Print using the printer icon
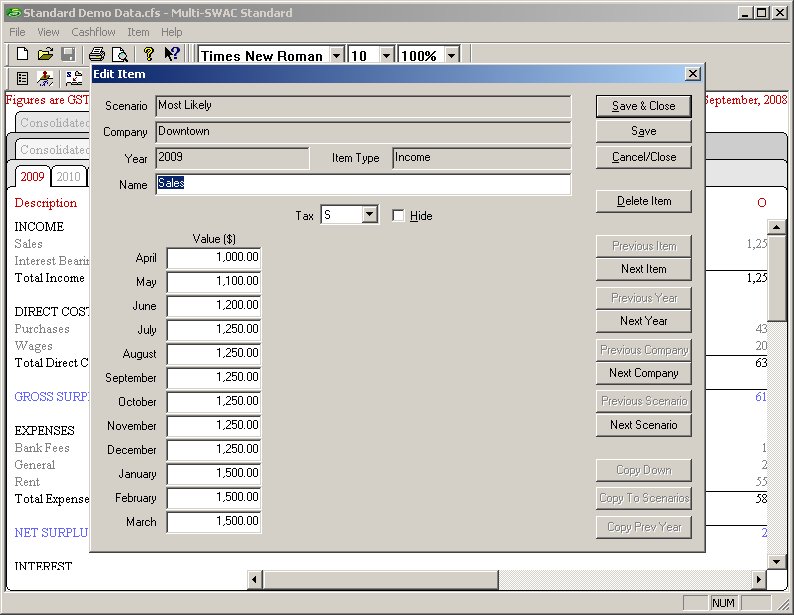 [97, 54]
